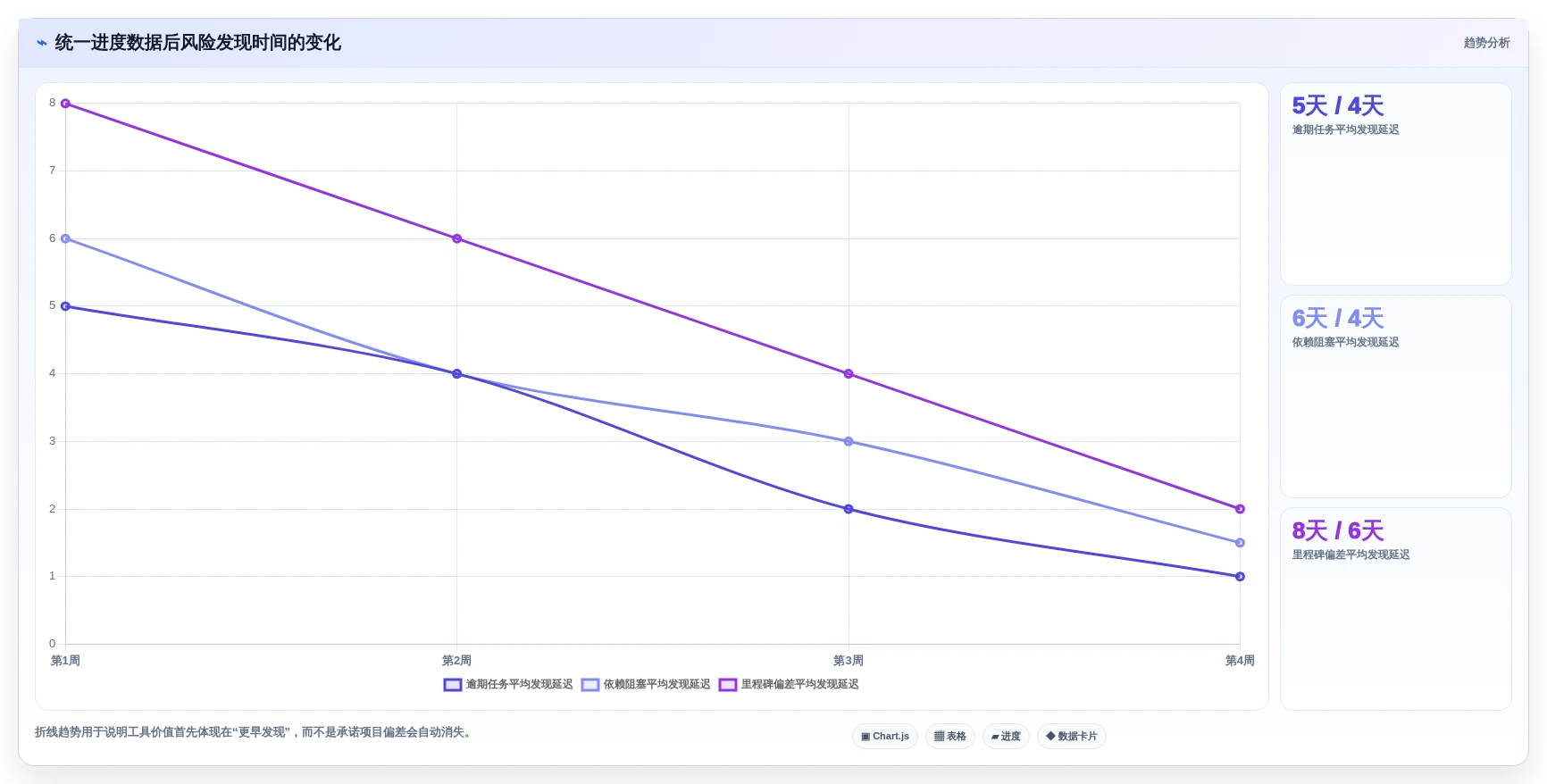Click the title 统一进度数据后风险发现时间的变化
This screenshot has height=784, width=1547.
click(x=197, y=43)
